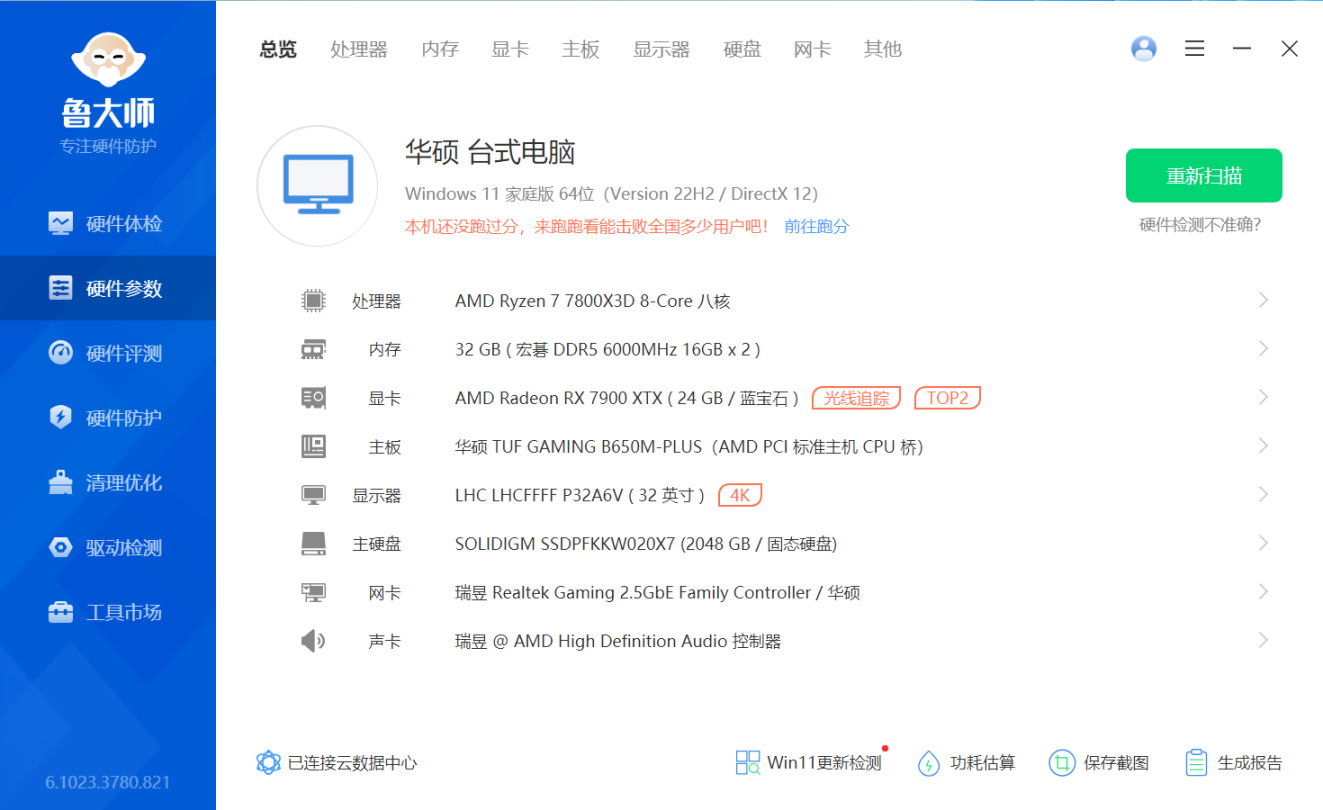Expand the 声卡 row chevron
The width and height of the screenshot is (1323, 810).
click(1263, 641)
